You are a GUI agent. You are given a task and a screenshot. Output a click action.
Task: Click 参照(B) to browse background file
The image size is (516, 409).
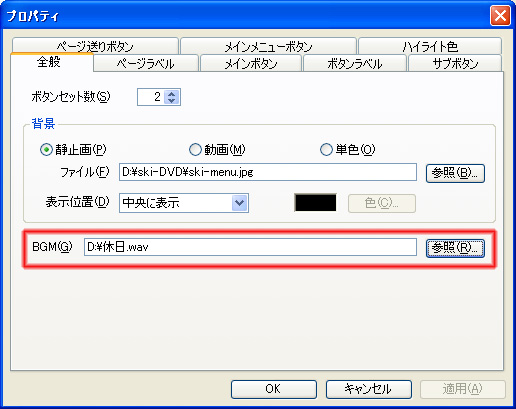click(455, 173)
